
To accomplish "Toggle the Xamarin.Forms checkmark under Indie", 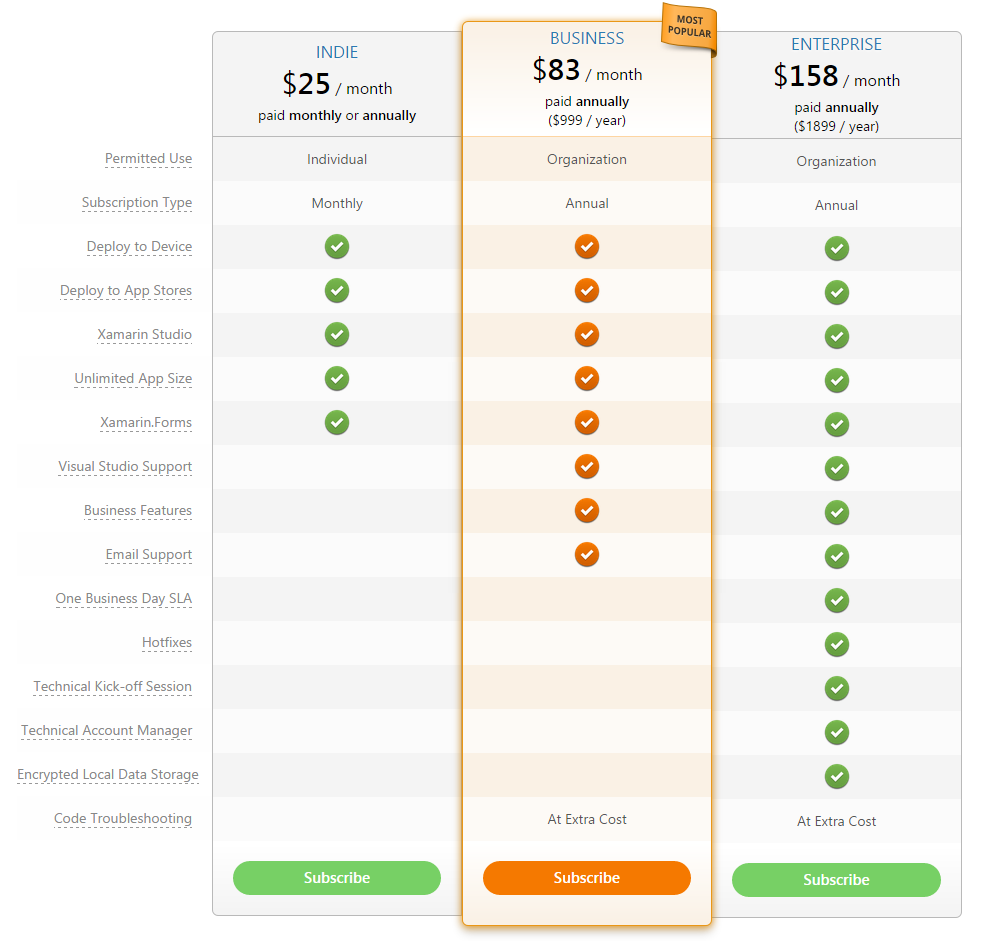I will click(x=337, y=423).
